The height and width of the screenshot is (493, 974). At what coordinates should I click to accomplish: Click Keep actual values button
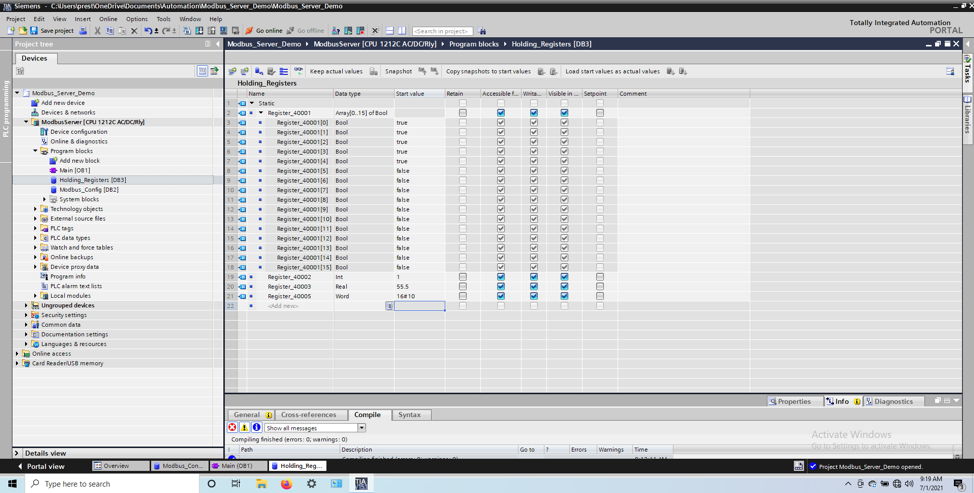tap(336, 71)
